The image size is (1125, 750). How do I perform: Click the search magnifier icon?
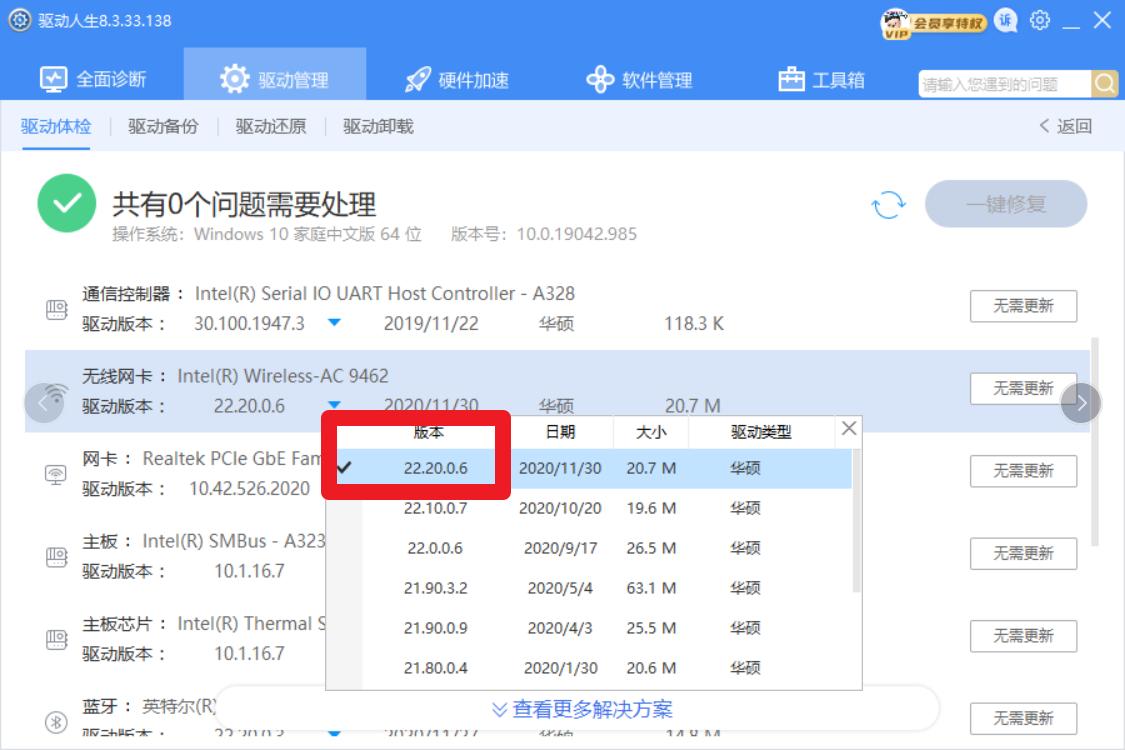[x=1105, y=84]
